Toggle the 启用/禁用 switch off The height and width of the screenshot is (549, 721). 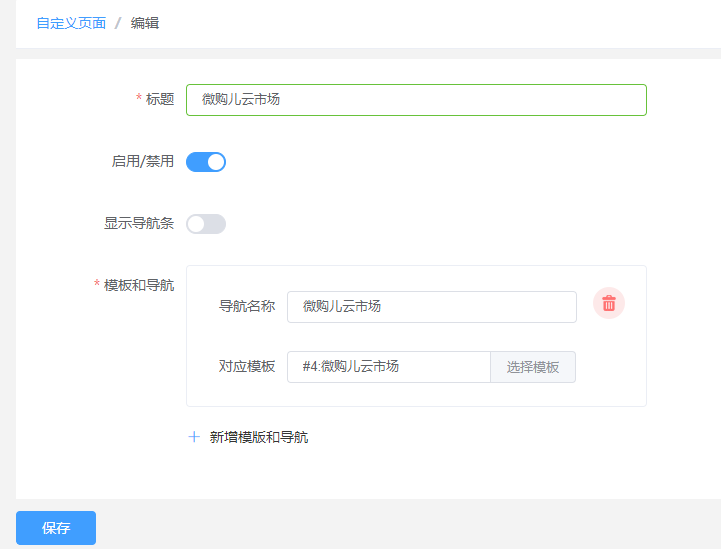(x=206, y=162)
